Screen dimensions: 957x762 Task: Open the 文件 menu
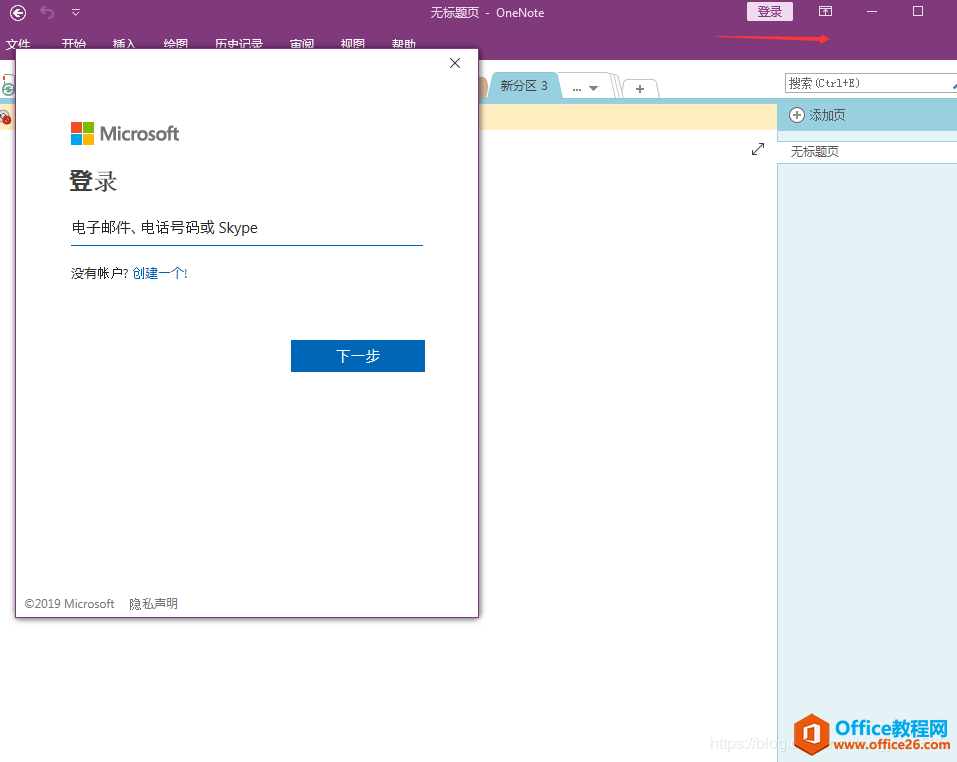[x=18, y=44]
